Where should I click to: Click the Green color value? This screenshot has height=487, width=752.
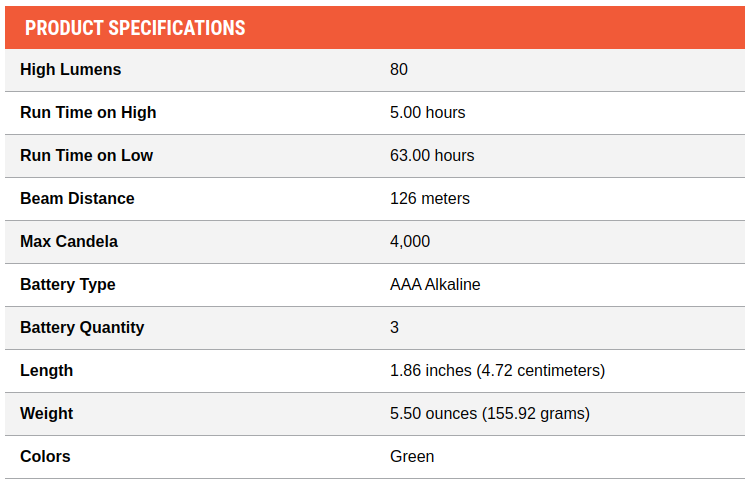click(x=412, y=456)
